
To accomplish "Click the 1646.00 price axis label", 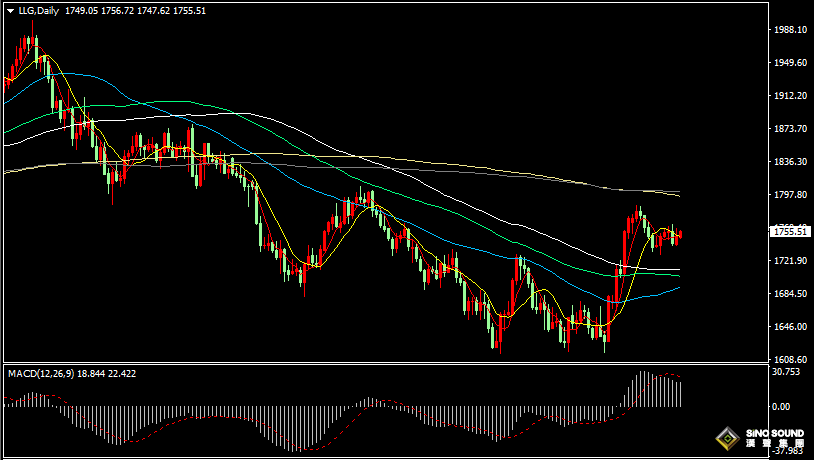I will (790, 327).
